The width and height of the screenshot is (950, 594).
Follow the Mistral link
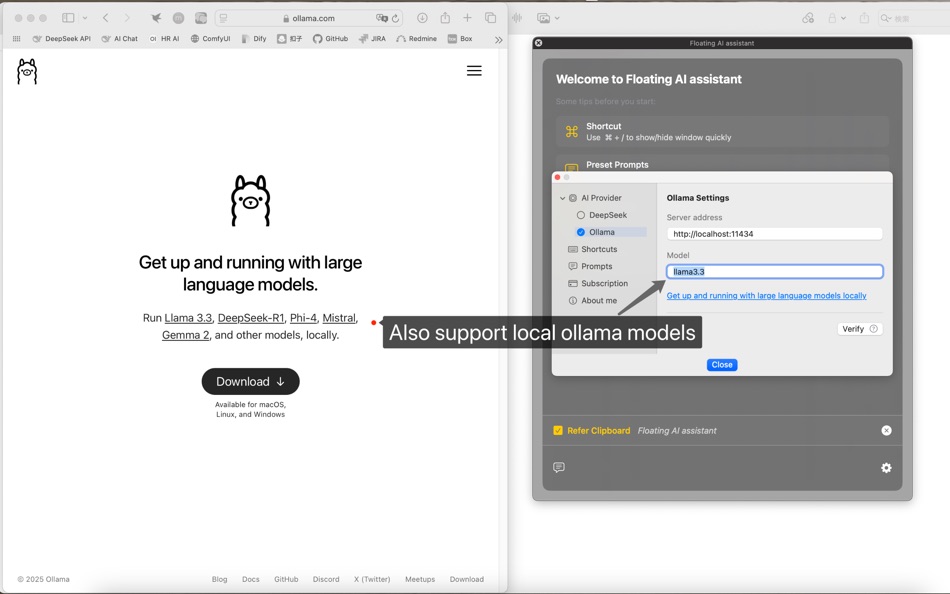point(339,318)
